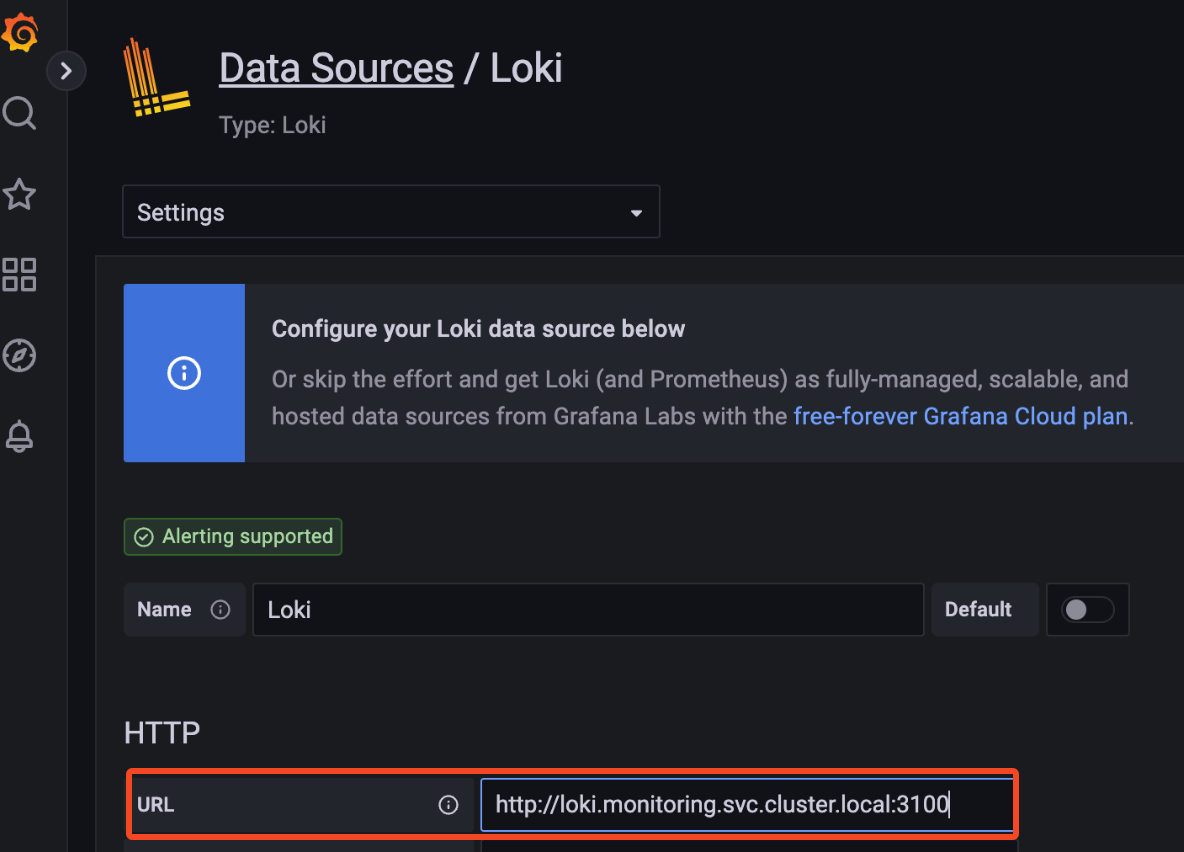Click the Name field info icon
Screen dimensions: 1184x852
(x=220, y=610)
